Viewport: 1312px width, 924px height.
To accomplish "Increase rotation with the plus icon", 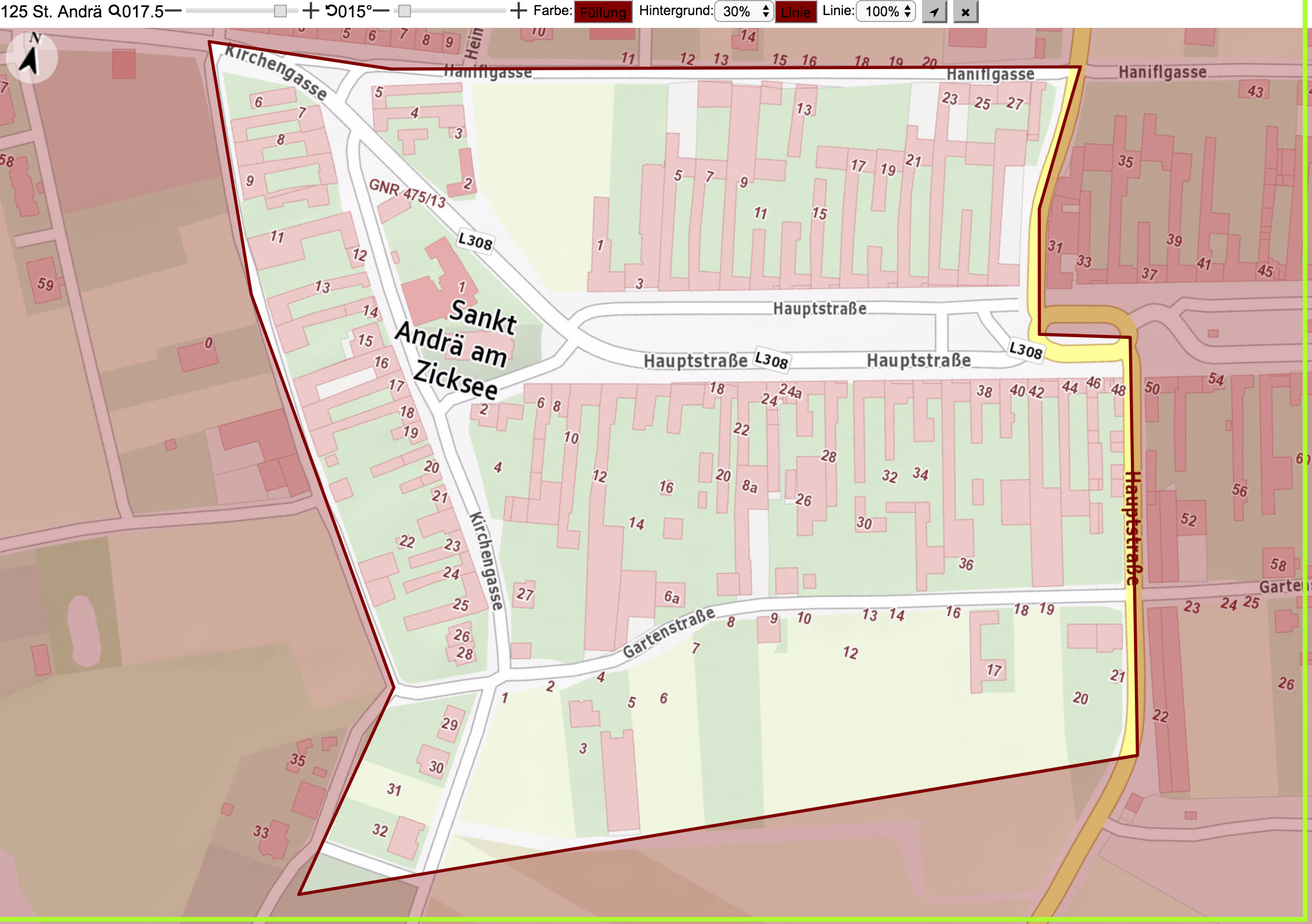I will point(518,11).
